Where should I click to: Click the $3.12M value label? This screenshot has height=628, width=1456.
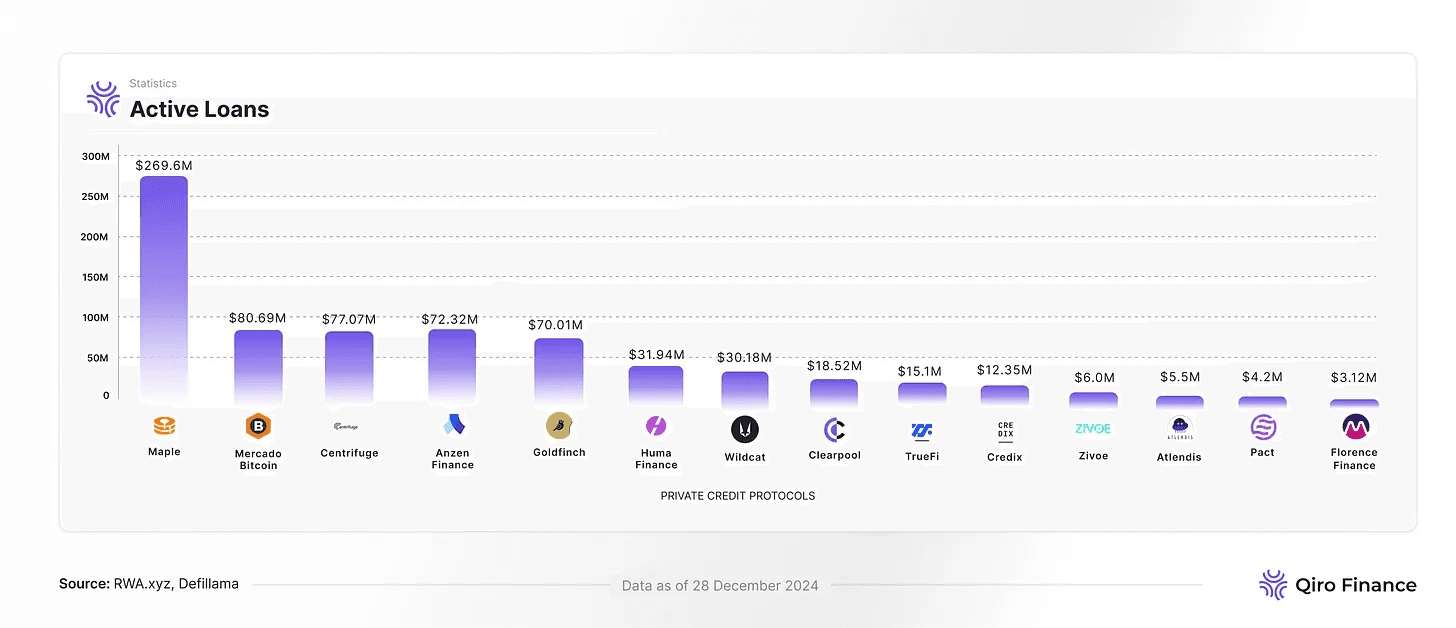pos(1354,378)
